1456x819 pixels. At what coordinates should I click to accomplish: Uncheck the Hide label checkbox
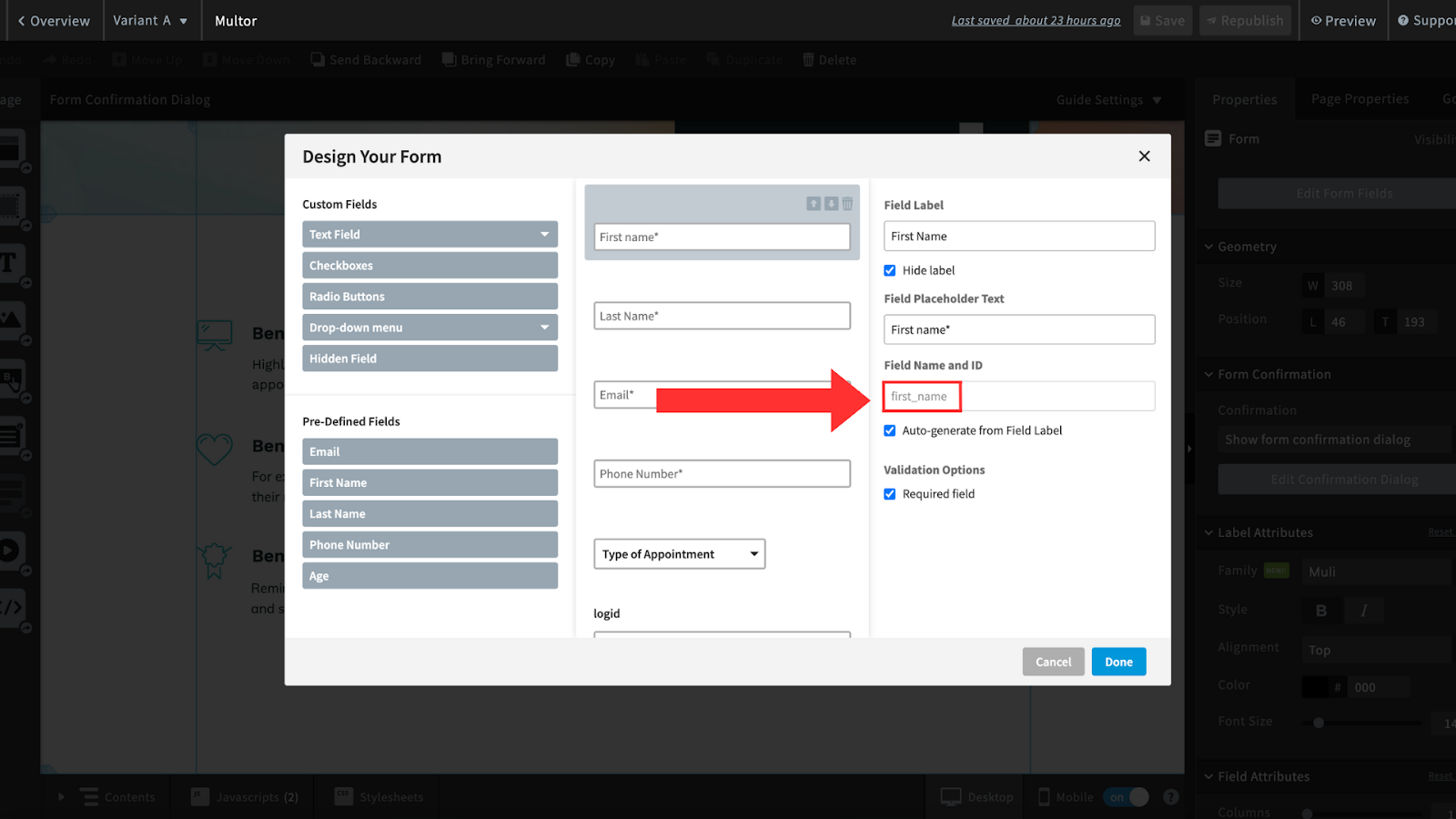click(x=889, y=270)
